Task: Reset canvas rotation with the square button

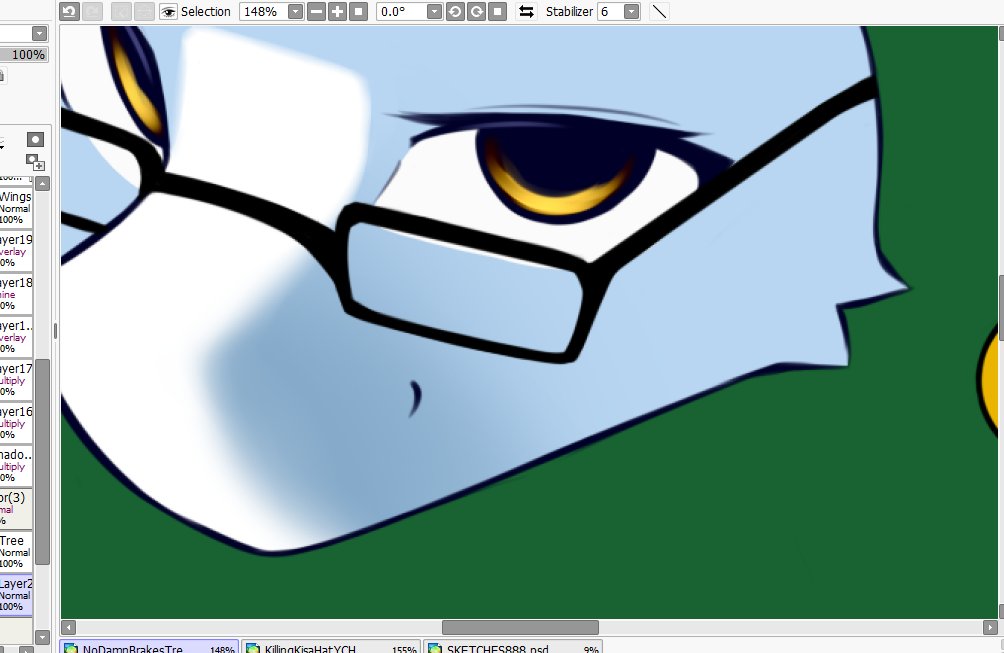Action: tap(498, 12)
